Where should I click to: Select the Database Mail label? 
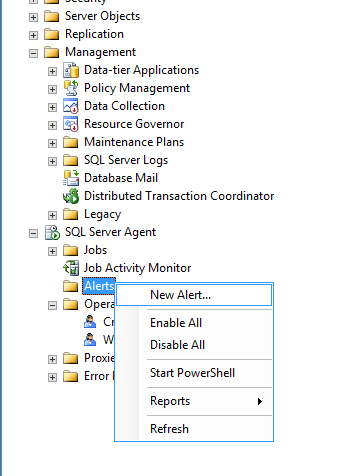pos(121,178)
